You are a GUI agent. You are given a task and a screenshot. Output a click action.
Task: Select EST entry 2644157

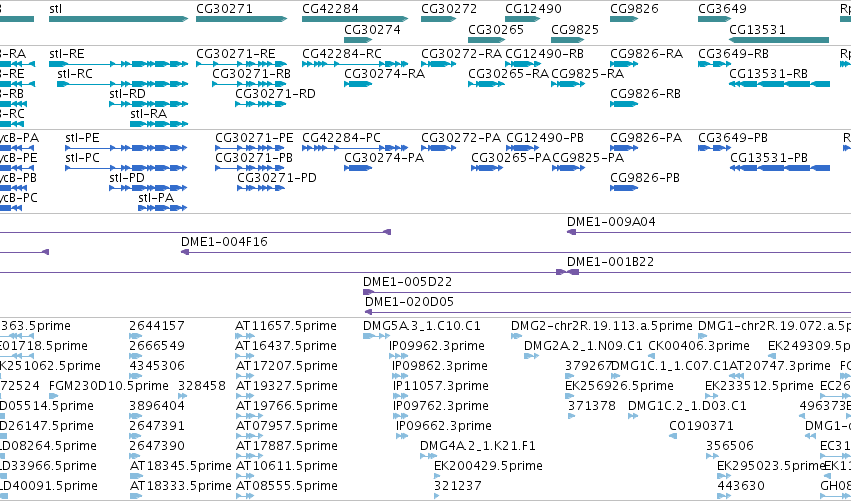(135, 337)
